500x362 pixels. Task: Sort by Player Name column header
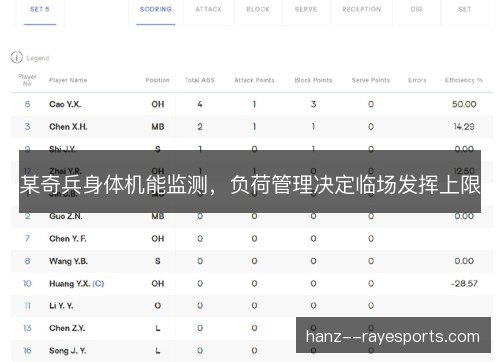click(x=68, y=80)
